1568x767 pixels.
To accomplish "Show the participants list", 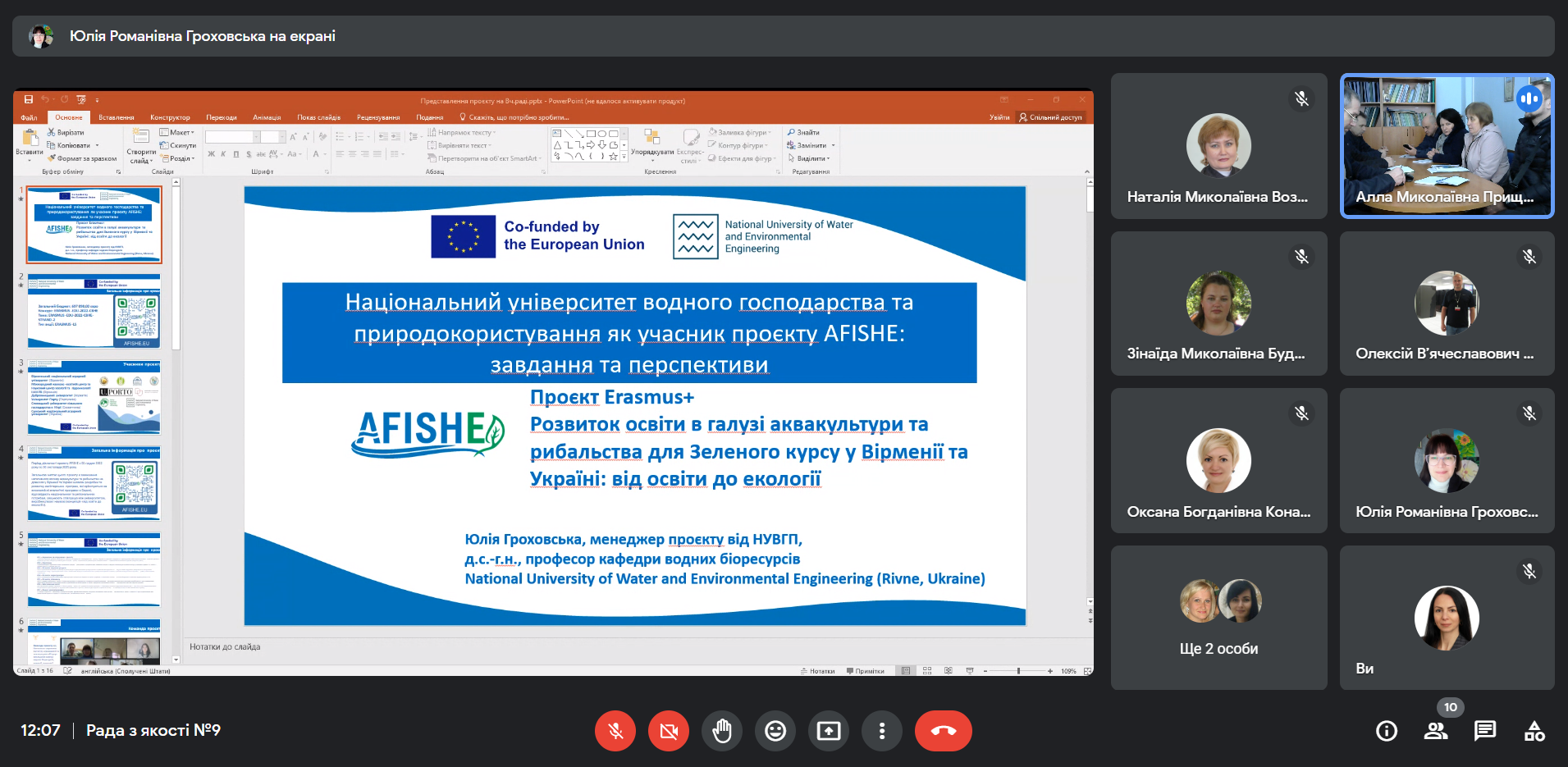I will point(1436,731).
